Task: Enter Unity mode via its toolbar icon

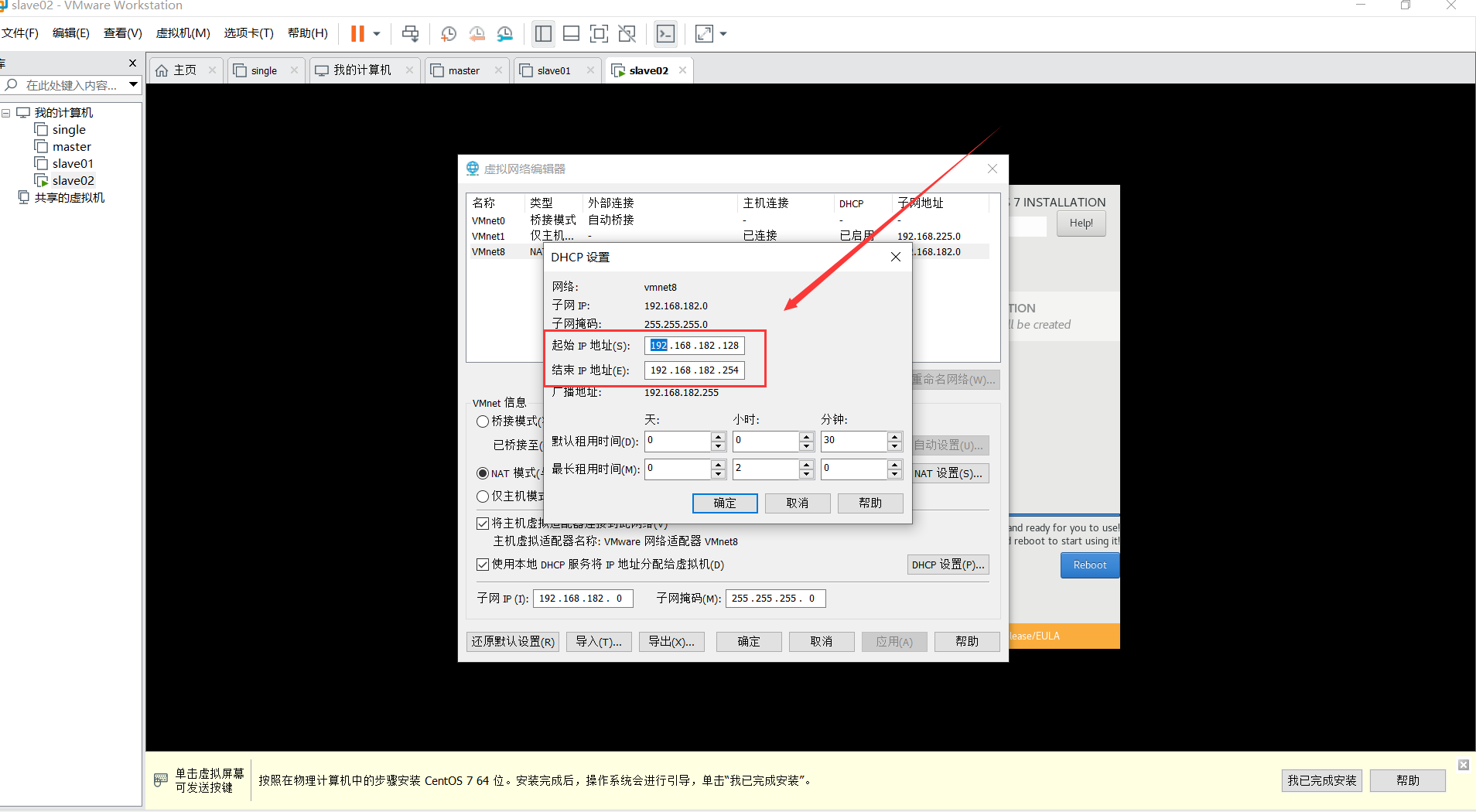Action: pyautogui.click(x=627, y=34)
